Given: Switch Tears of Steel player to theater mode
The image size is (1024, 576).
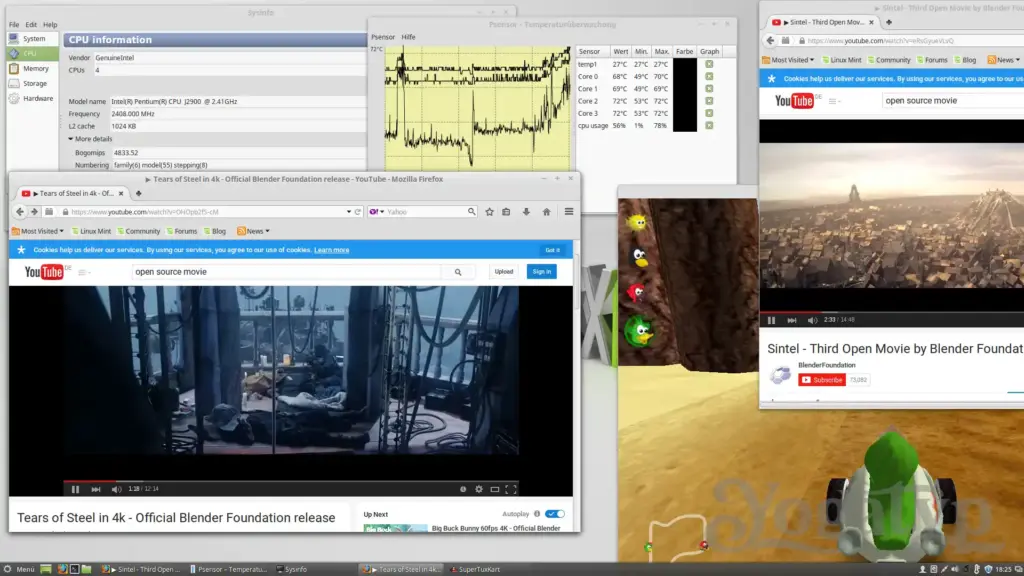Looking at the screenshot, I should pyautogui.click(x=495, y=489).
